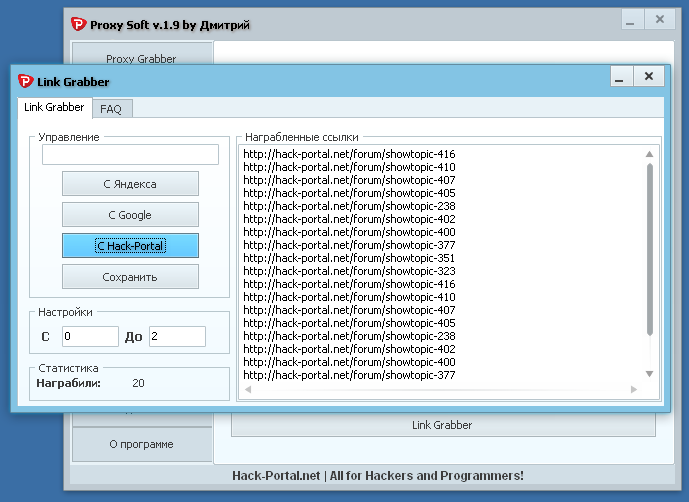This screenshot has height=502, width=689.
Task: Minimize the Link Grabber dialog
Action: point(622,76)
